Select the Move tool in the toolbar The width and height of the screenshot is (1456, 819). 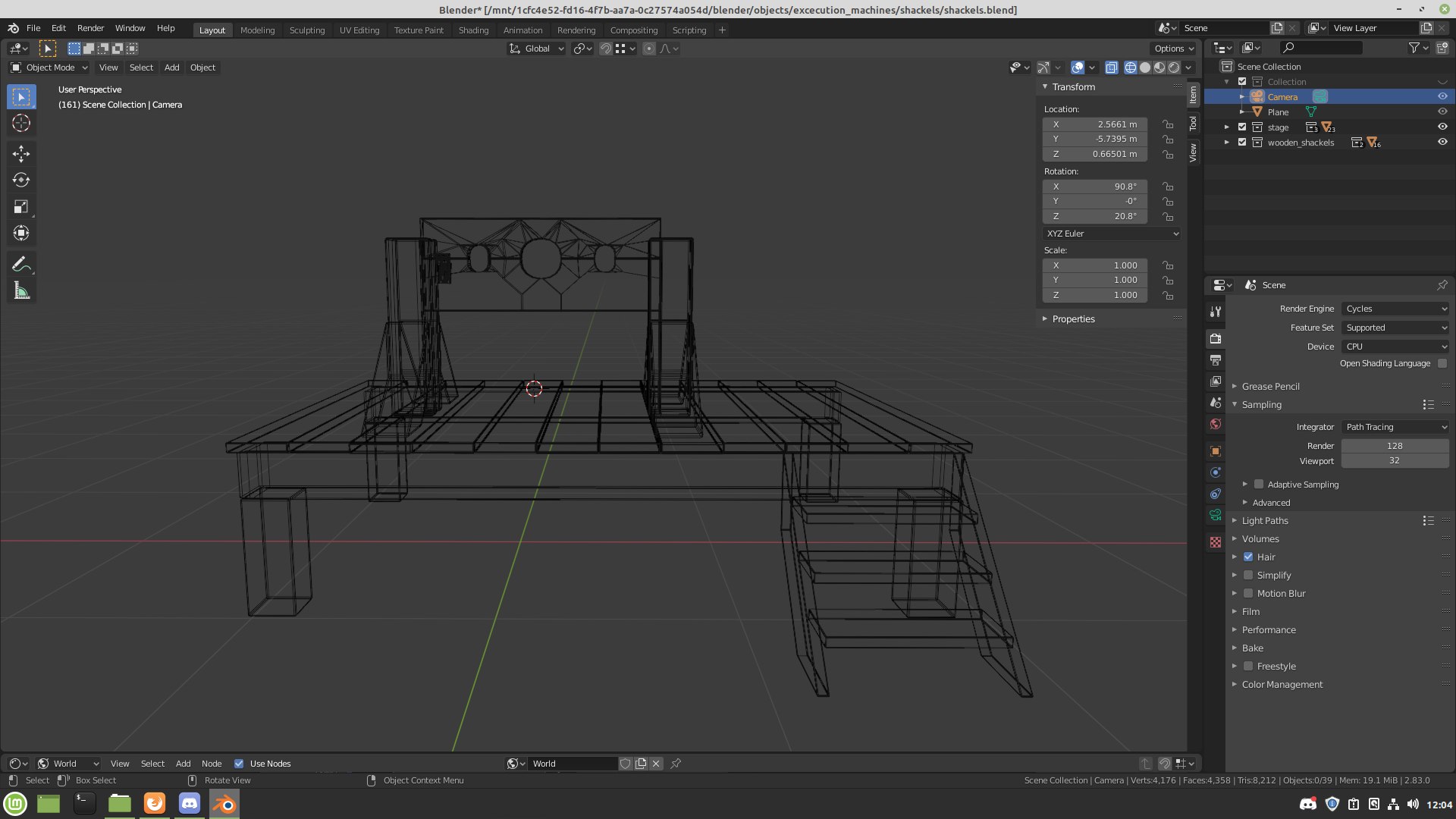pyautogui.click(x=20, y=154)
